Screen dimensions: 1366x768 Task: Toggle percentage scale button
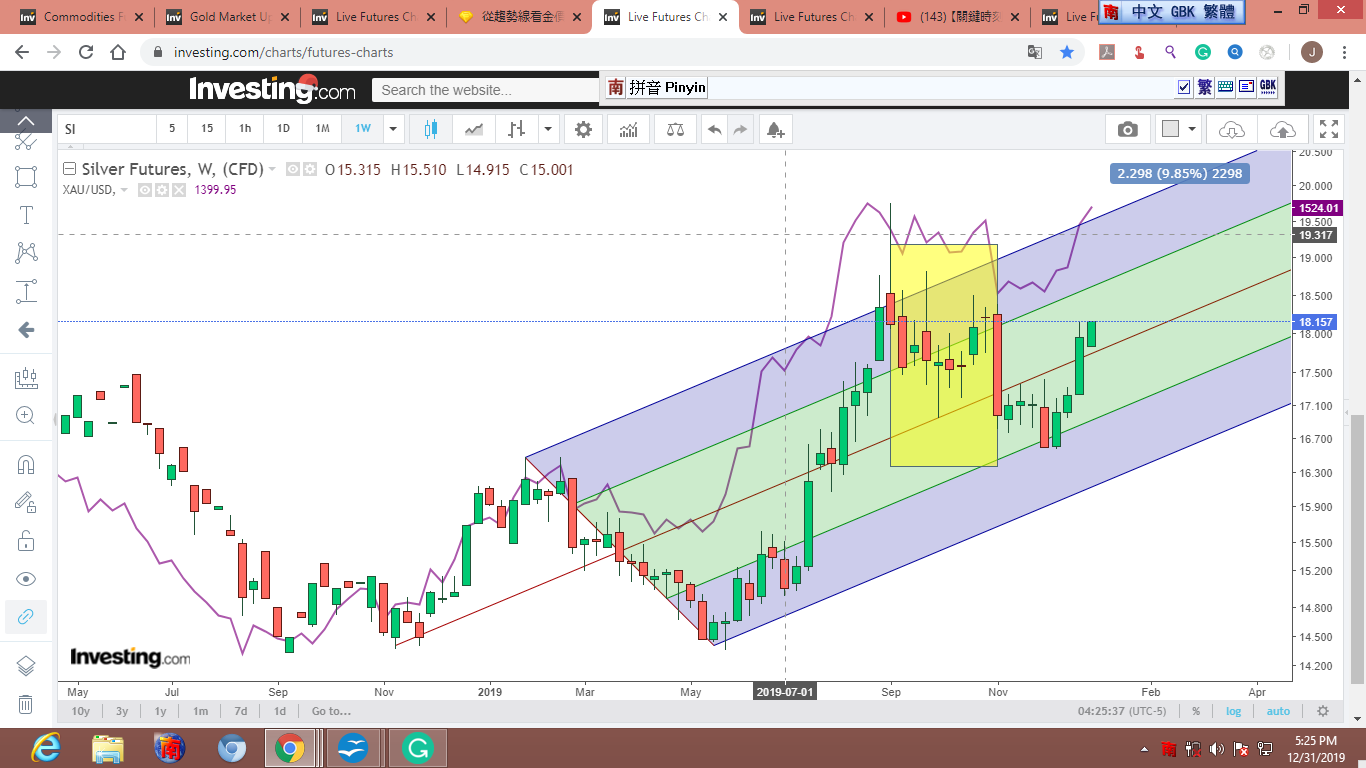click(x=1196, y=711)
